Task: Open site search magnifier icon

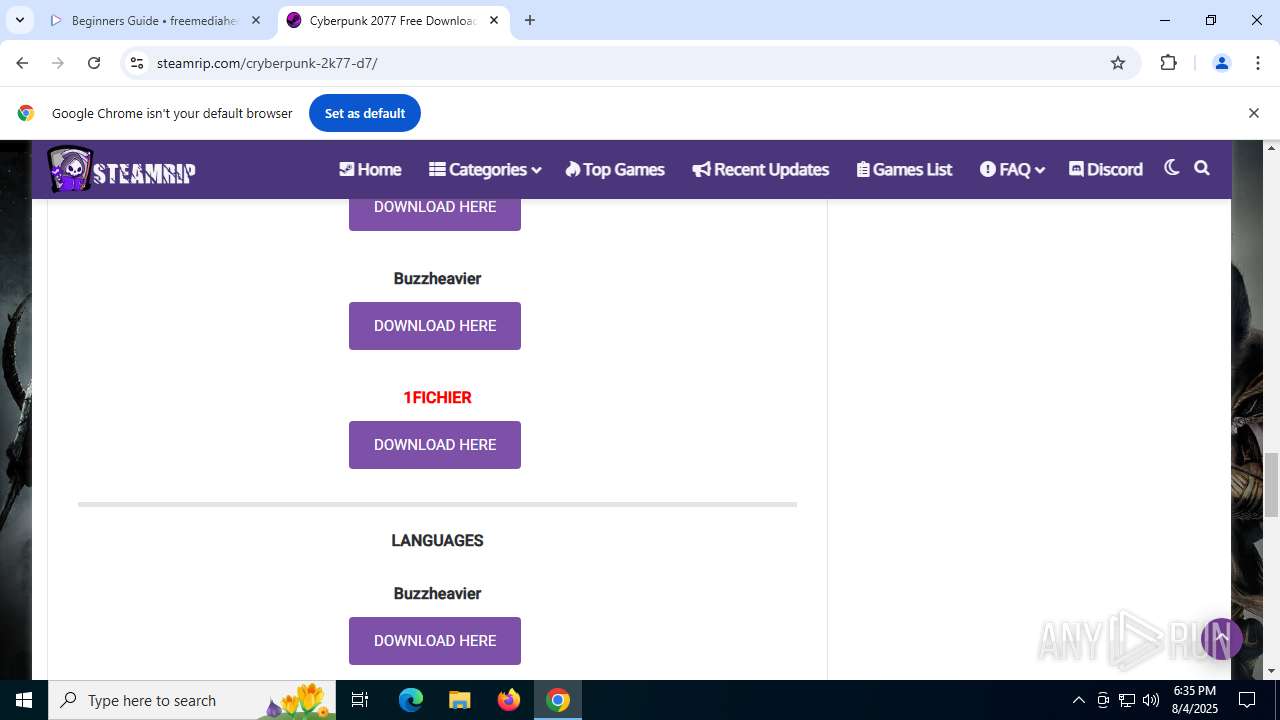Action: pyautogui.click(x=1202, y=168)
